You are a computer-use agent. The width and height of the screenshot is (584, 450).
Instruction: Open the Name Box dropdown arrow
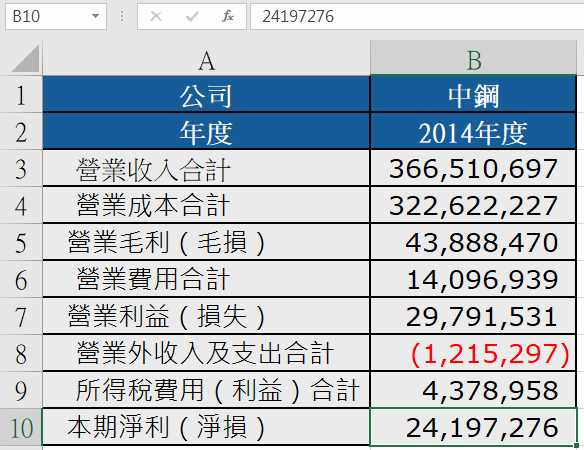(95, 16)
